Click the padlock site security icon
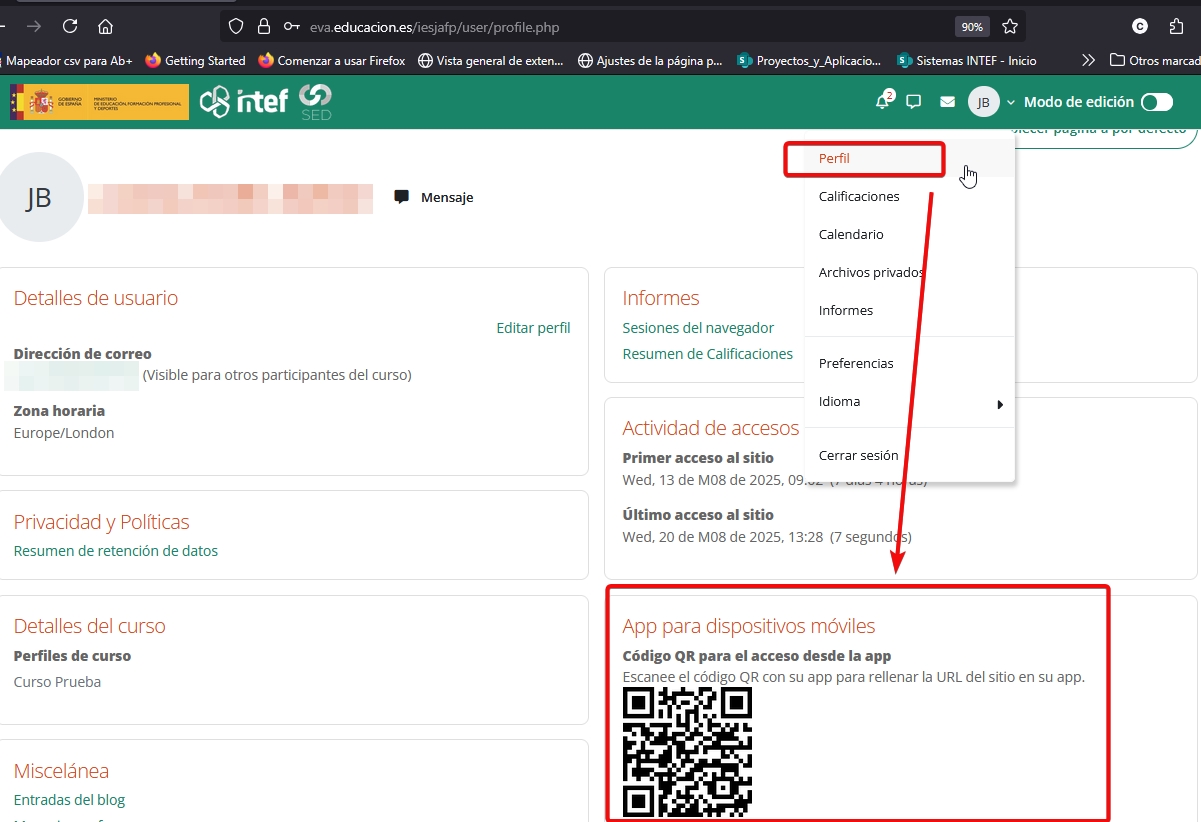This screenshot has height=822, width=1201. point(264,27)
